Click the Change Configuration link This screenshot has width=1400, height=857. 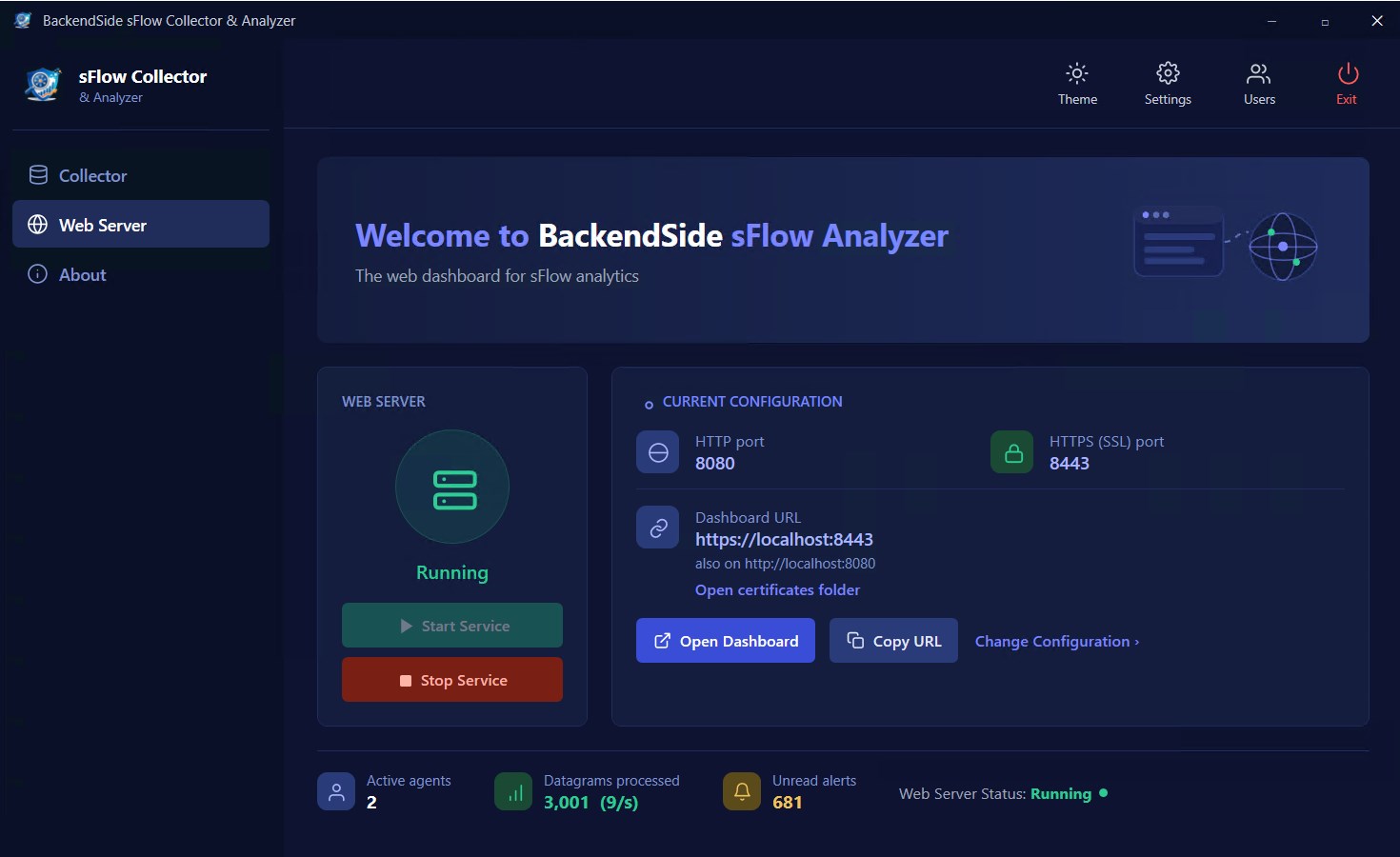pyautogui.click(x=1057, y=642)
